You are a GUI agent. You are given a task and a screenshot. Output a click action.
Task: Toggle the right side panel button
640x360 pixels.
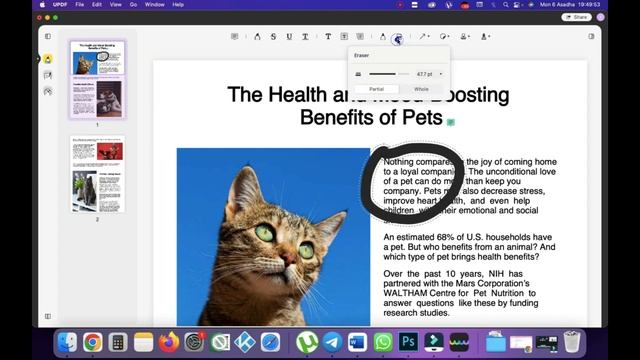pyautogui.click(x=591, y=36)
